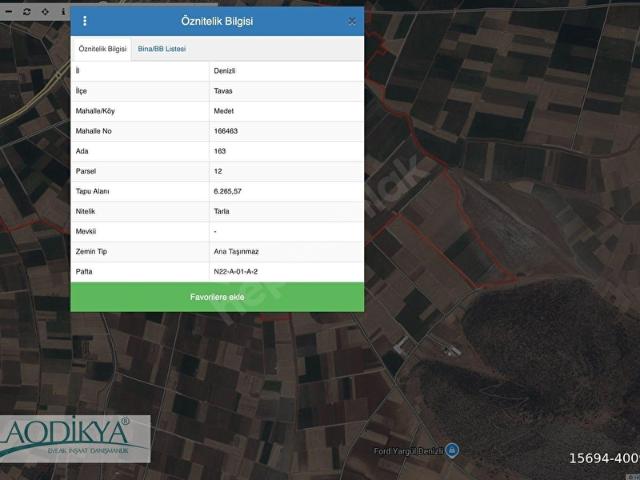This screenshot has width=640, height=480.
Task: Click the refresh icon in the map toolbar
Action: [x=27, y=12]
